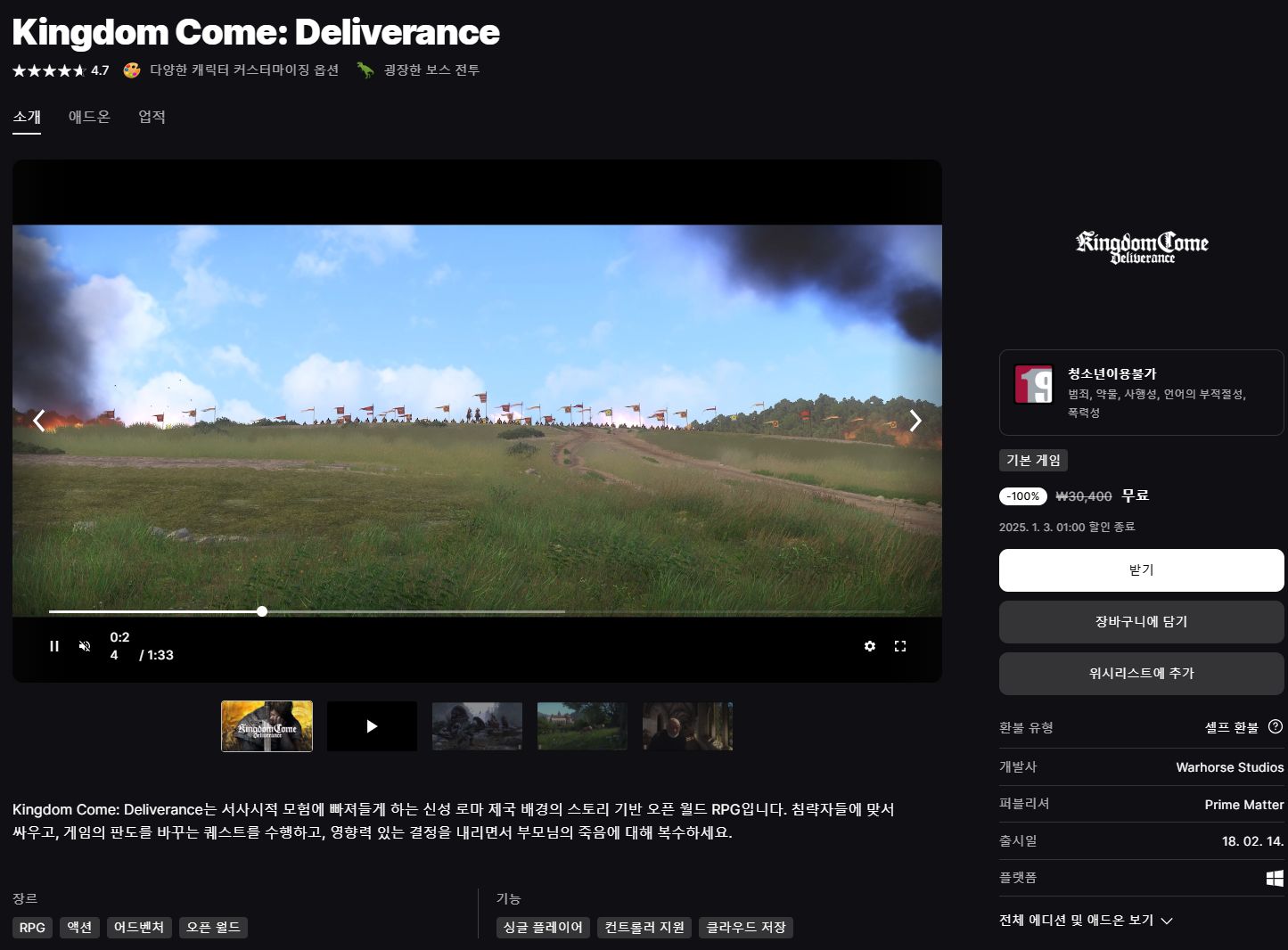Select the 어드벤처 genre tag
Screen dimensions: 1288x950
pos(139,928)
